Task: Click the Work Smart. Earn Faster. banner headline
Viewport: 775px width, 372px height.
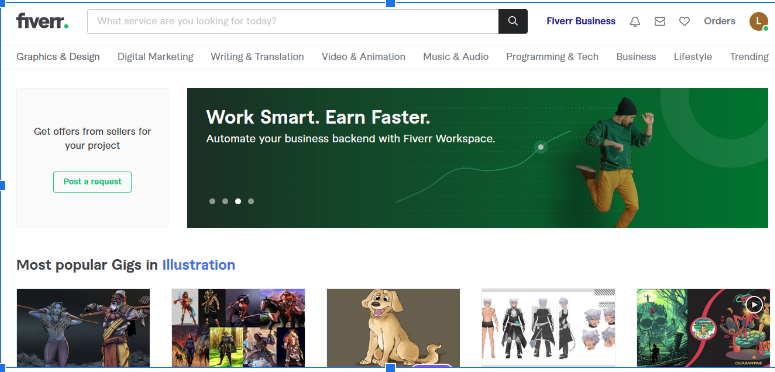Action: coord(318,118)
